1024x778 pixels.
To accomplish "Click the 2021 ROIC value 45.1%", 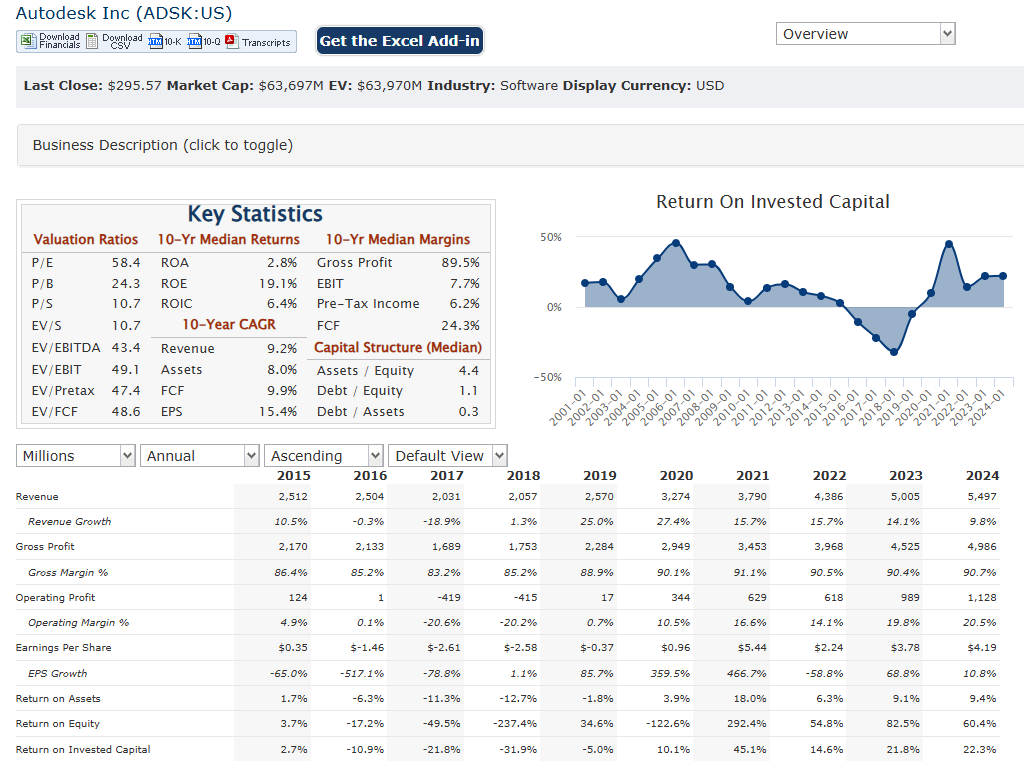I will (x=750, y=749).
